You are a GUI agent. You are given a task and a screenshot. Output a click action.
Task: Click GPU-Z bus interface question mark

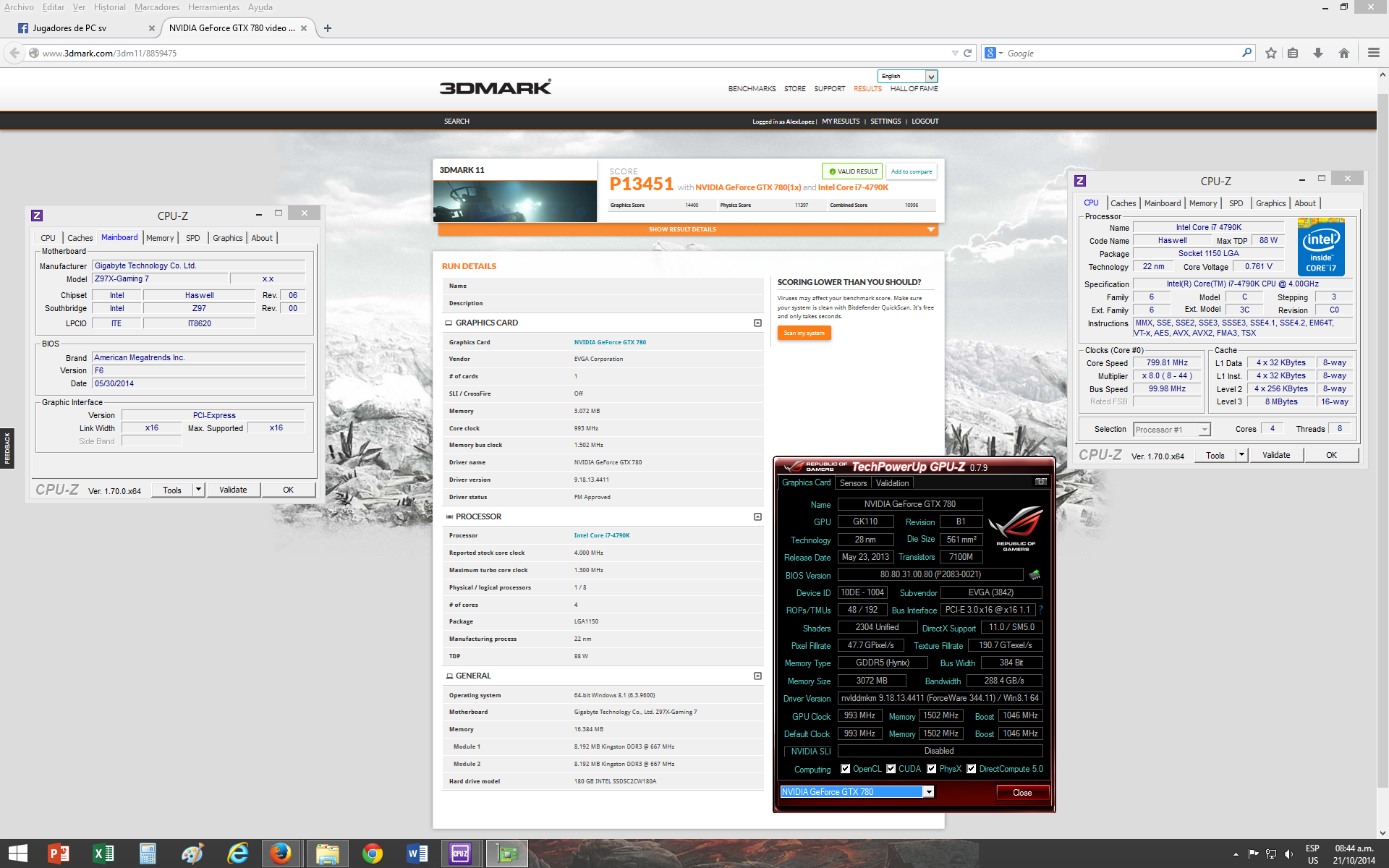click(x=1040, y=610)
